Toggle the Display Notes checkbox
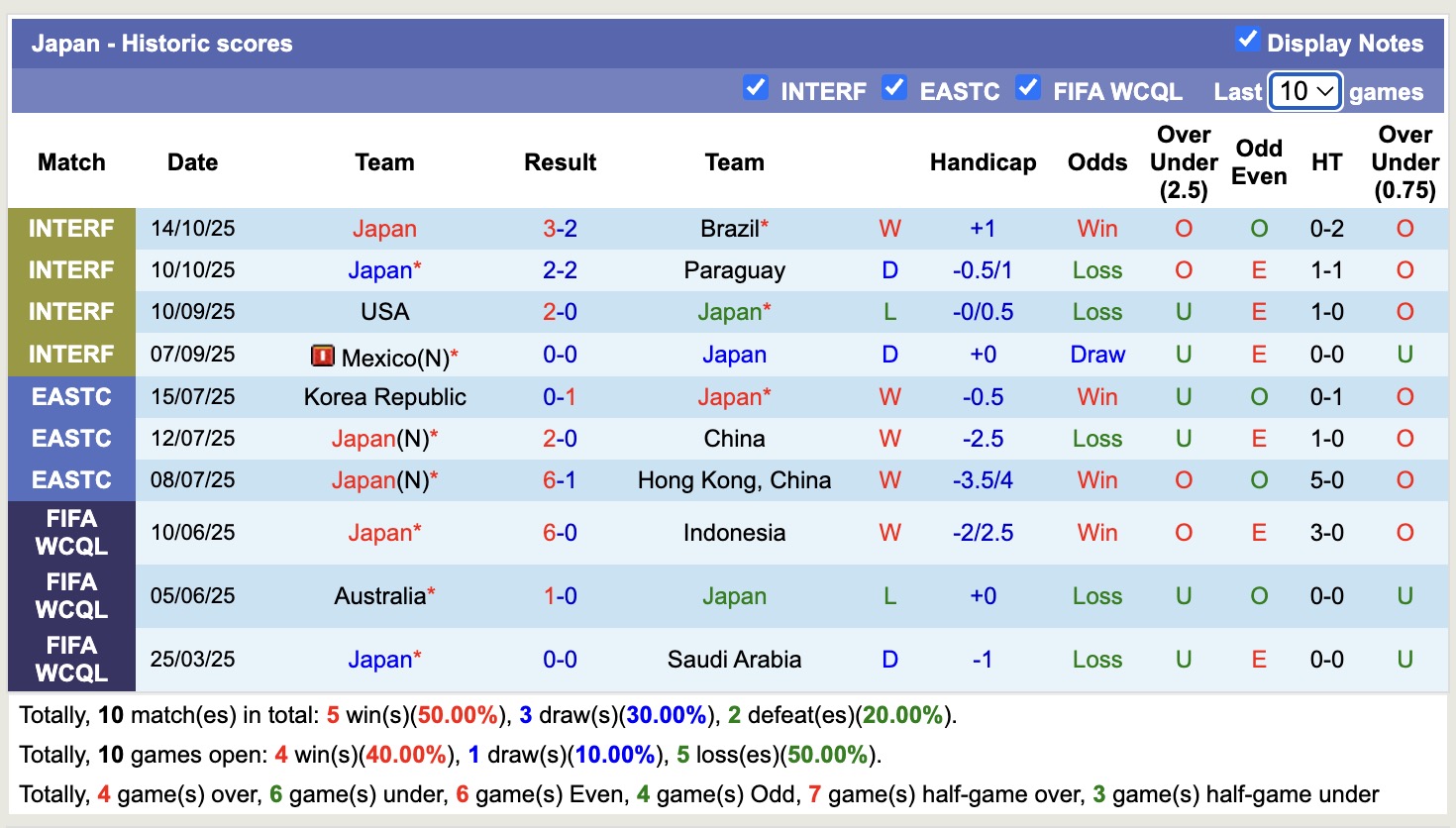The width and height of the screenshot is (1456, 828). coord(1247,41)
